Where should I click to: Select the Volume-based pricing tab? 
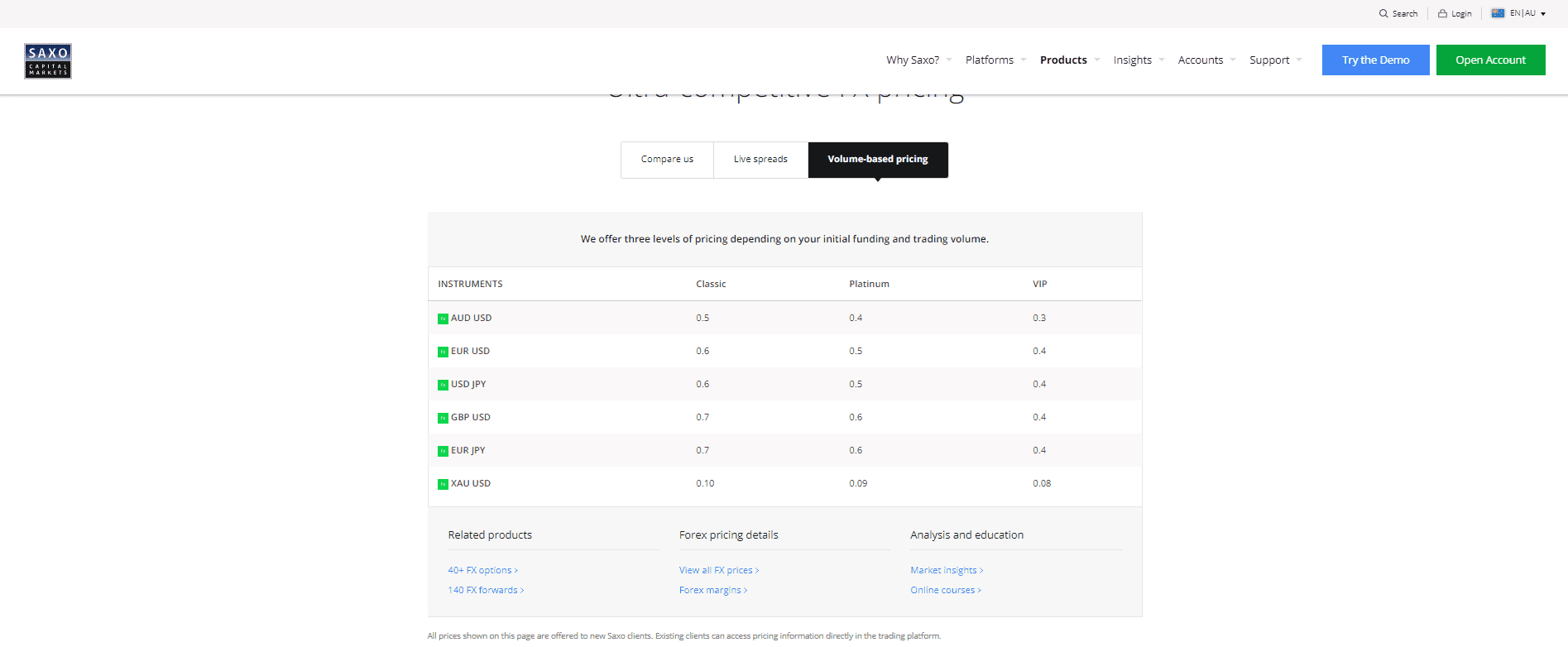click(x=877, y=160)
